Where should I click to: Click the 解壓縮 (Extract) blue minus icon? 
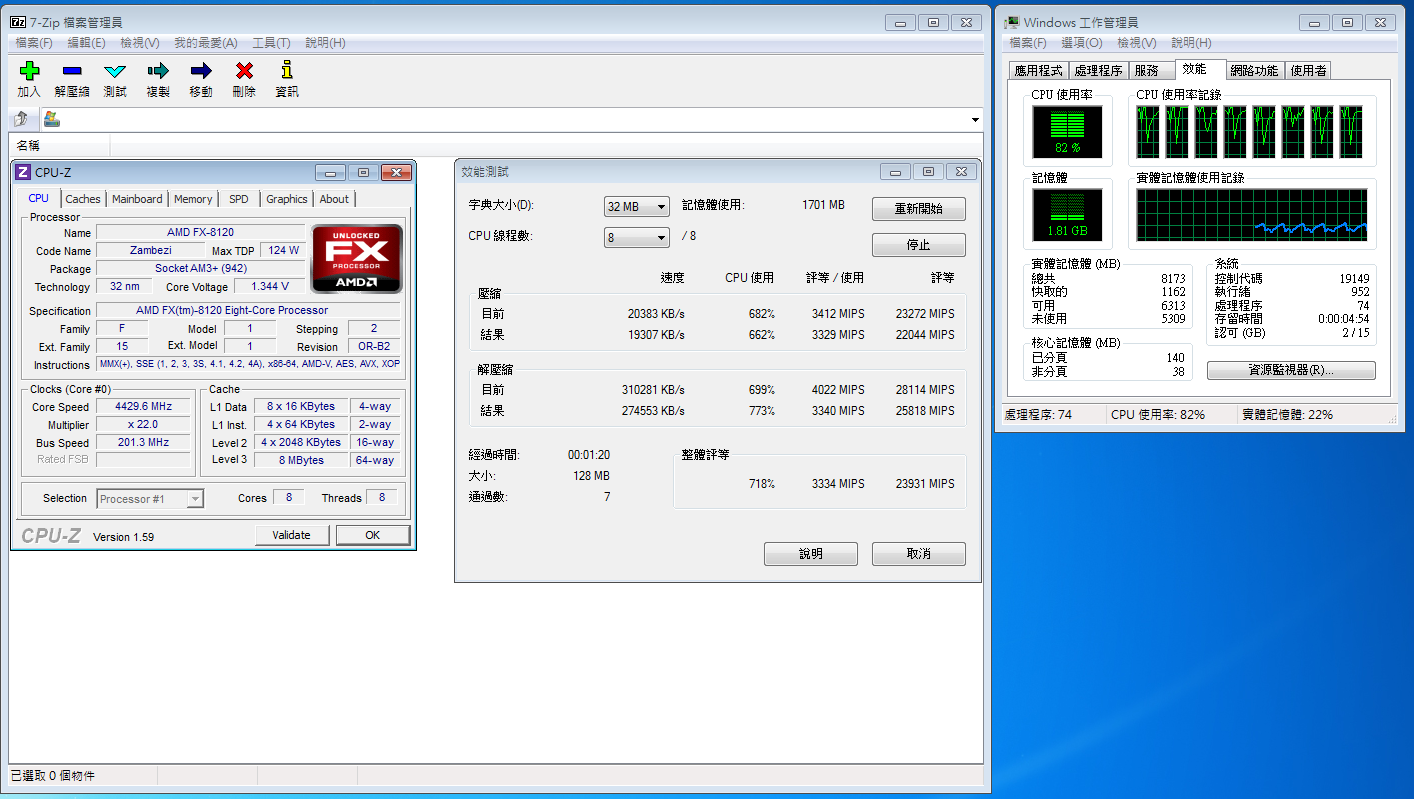[x=72, y=71]
